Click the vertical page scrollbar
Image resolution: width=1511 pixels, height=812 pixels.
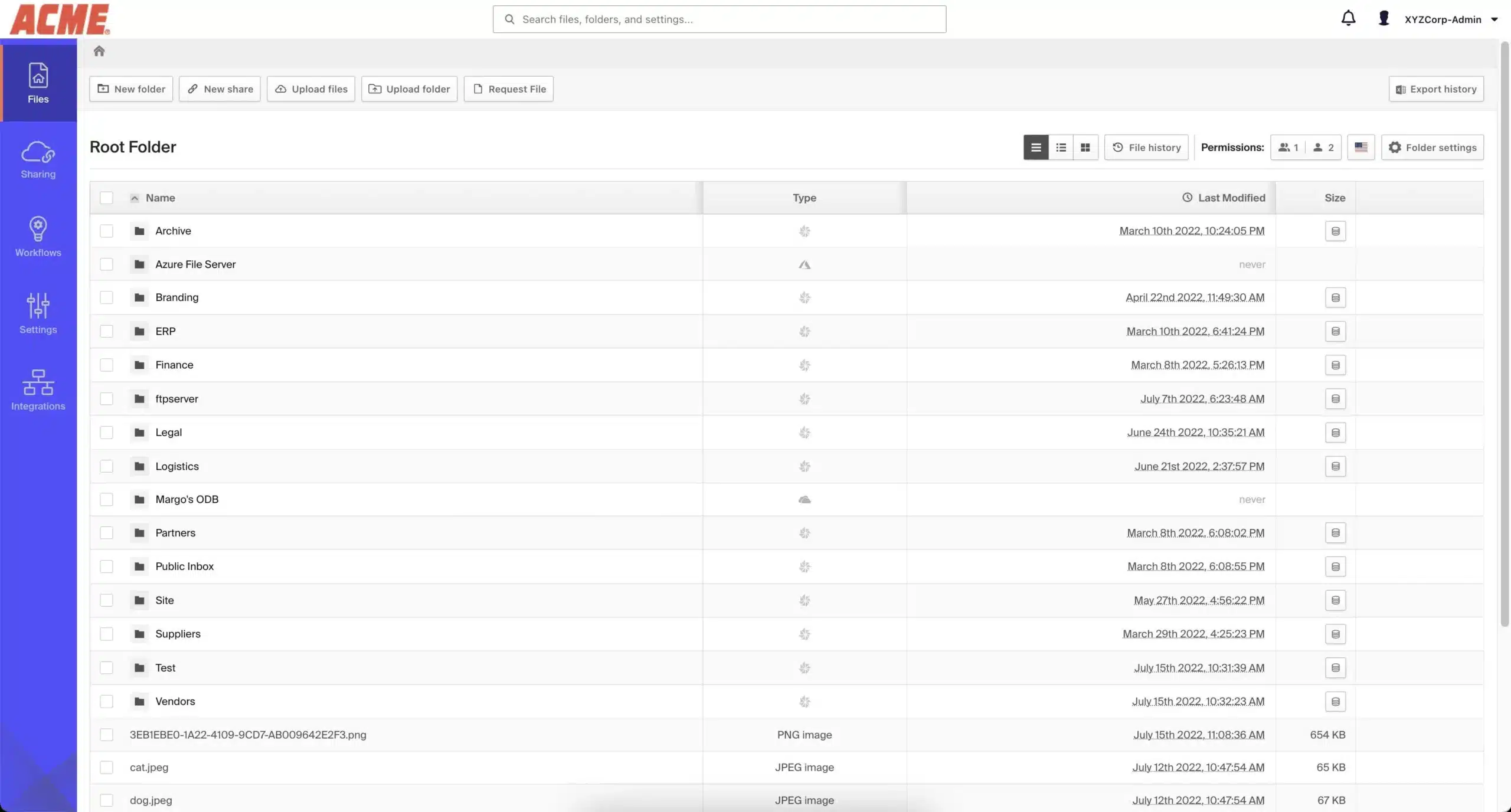(1505, 333)
